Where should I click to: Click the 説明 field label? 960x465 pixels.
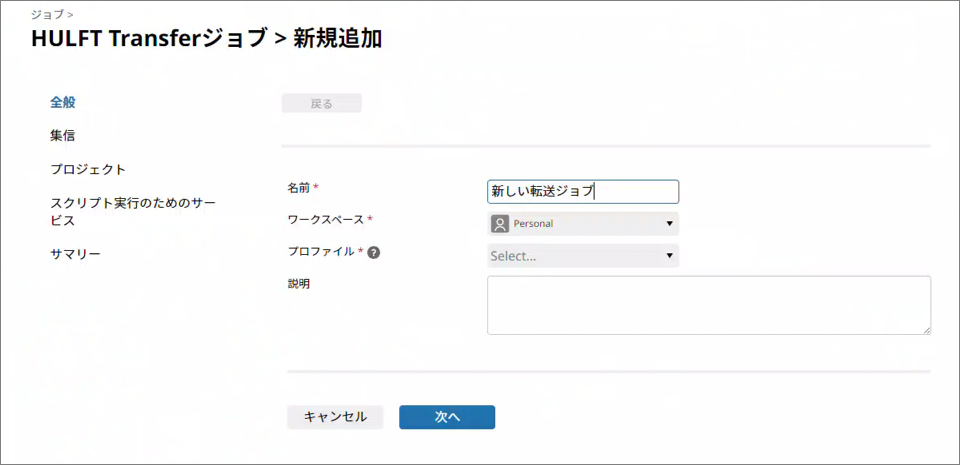coord(298,284)
